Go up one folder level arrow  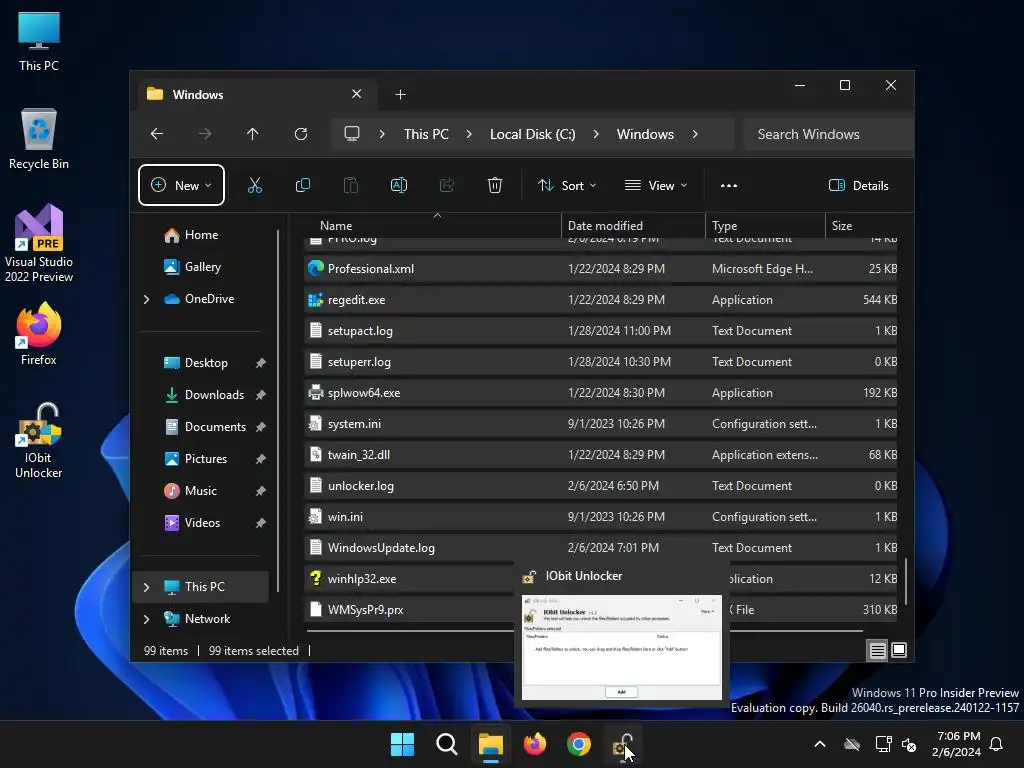[253, 134]
